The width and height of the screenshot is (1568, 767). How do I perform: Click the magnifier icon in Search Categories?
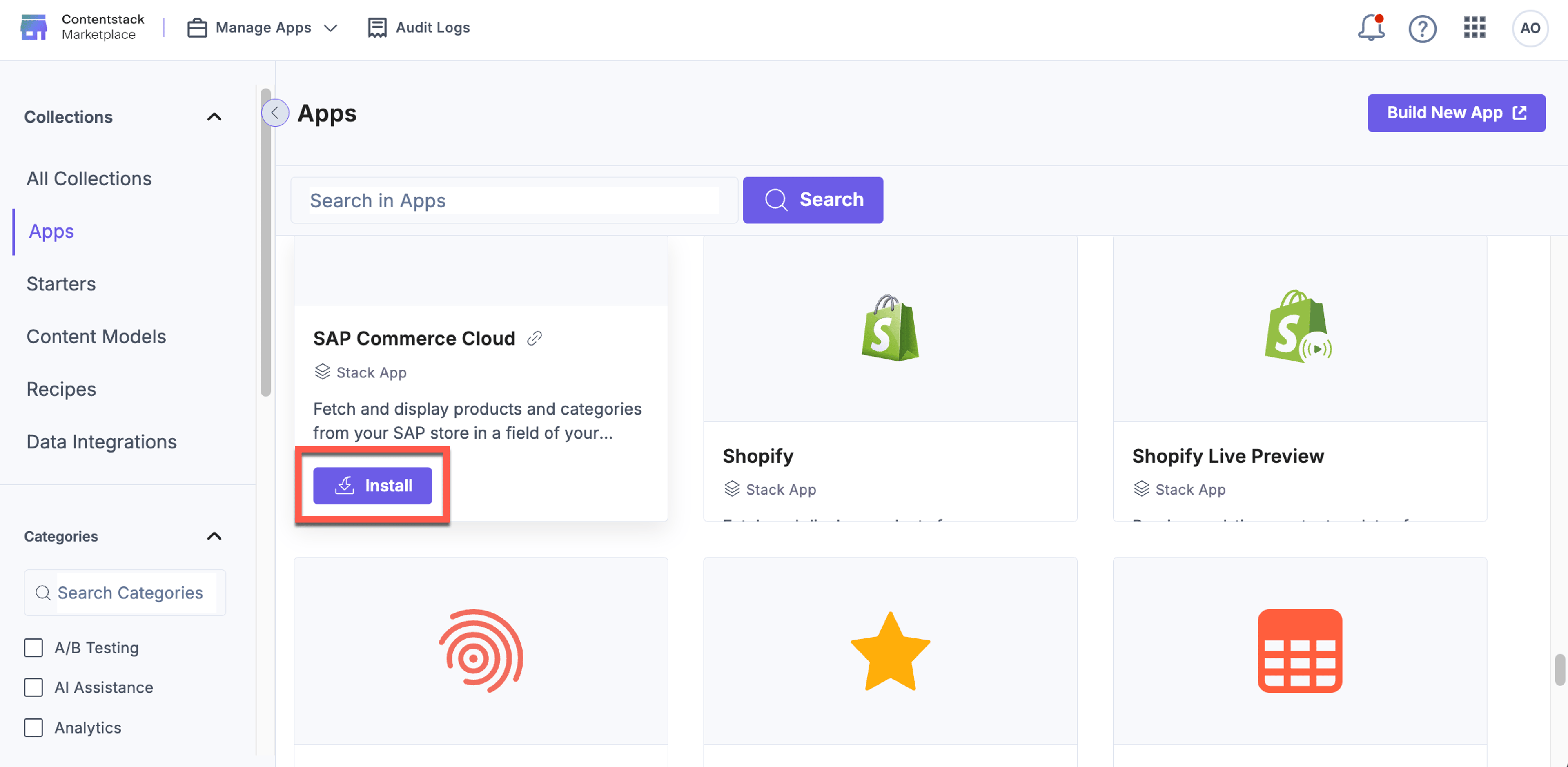42,592
